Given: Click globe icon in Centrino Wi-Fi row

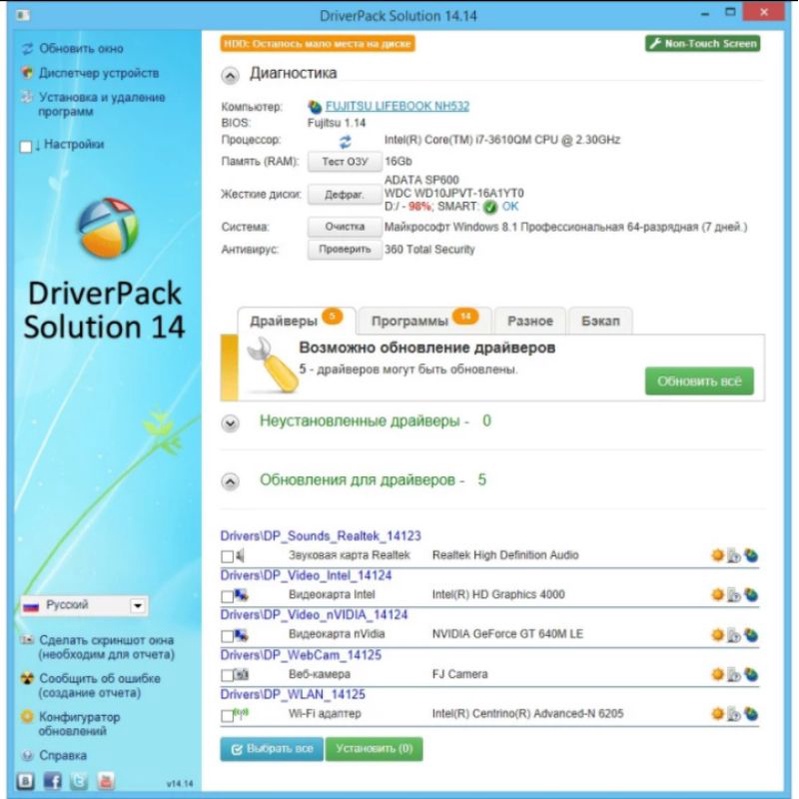Looking at the screenshot, I should click(751, 713).
